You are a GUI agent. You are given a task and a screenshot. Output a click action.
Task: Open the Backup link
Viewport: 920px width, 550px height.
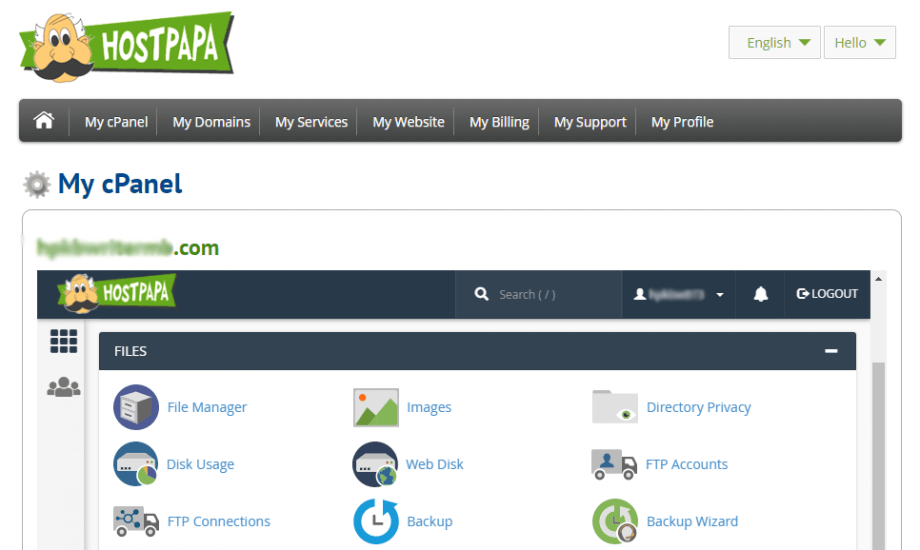click(x=429, y=521)
